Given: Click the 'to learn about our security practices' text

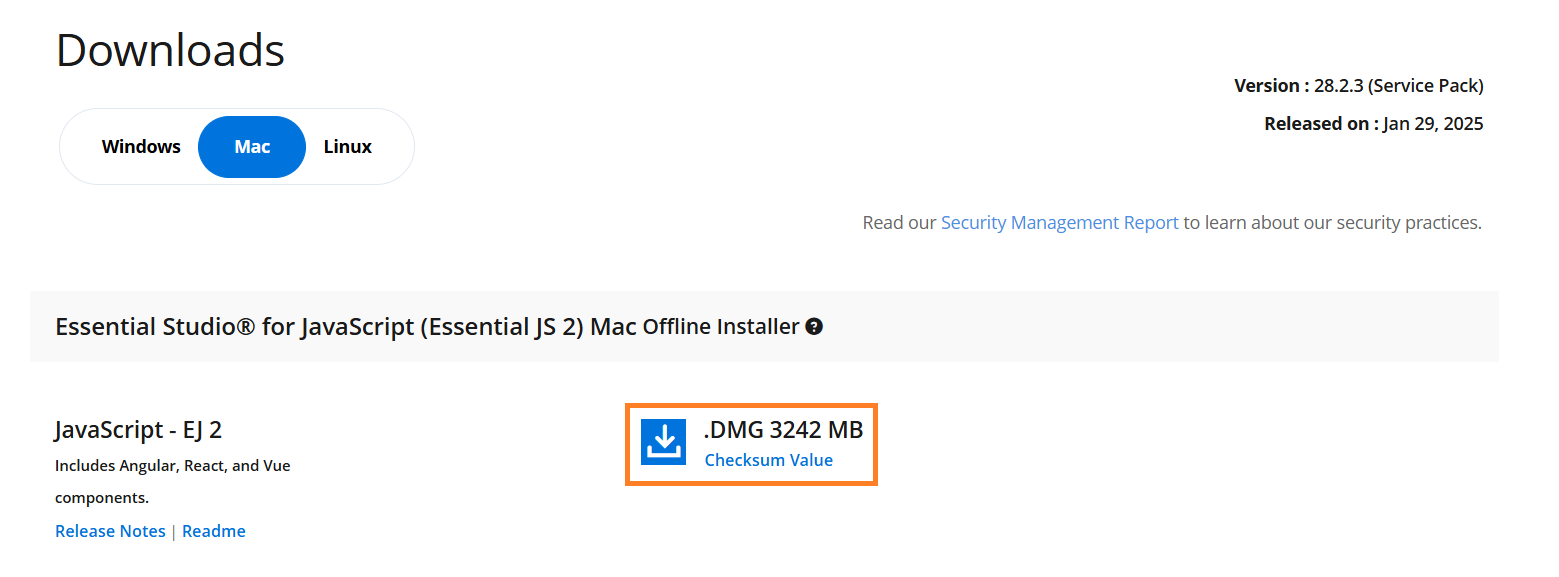Looking at the screenshot, I should 1332,223.
